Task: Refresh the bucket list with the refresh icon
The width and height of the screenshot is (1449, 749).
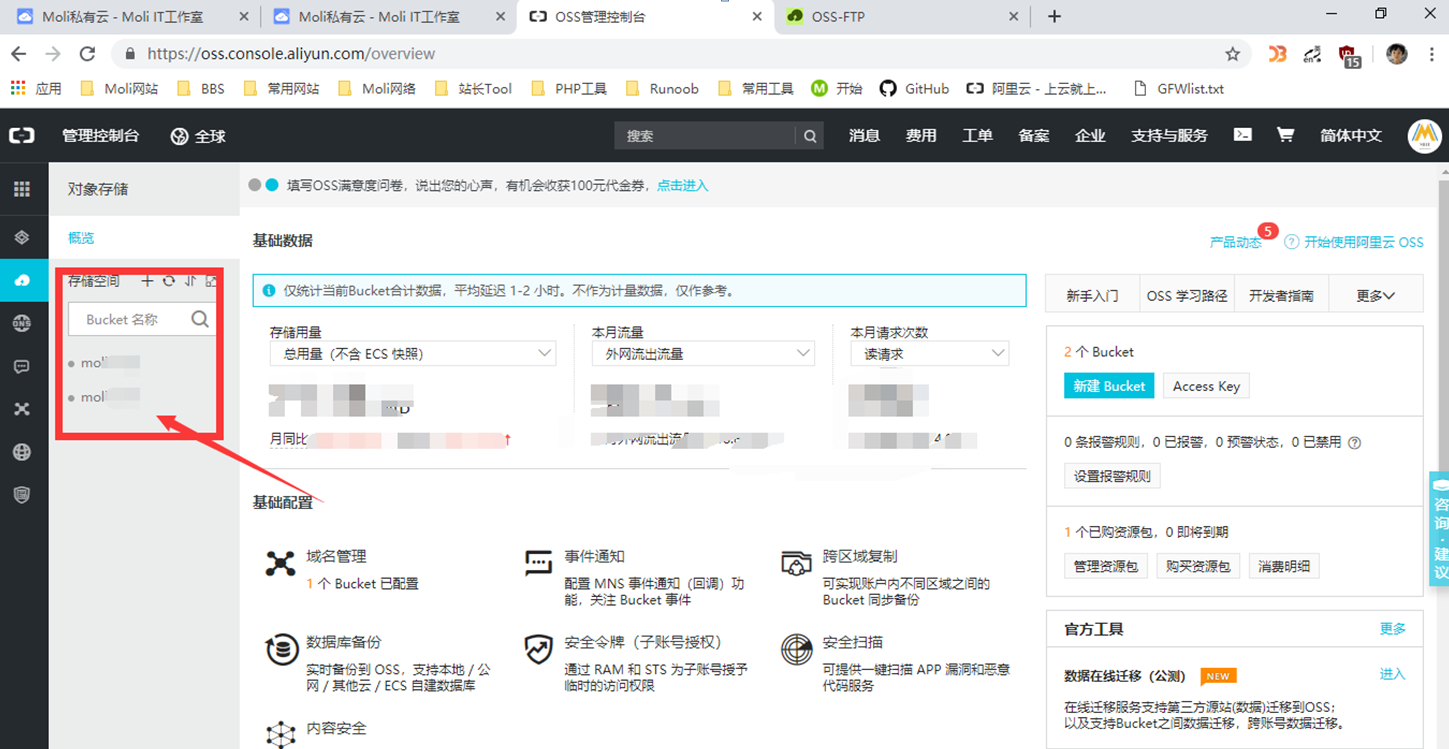Action: [169, 281]
